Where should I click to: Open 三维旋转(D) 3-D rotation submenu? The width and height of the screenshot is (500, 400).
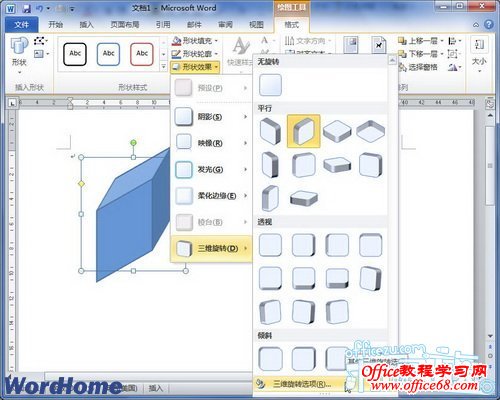tap(211, 248)
